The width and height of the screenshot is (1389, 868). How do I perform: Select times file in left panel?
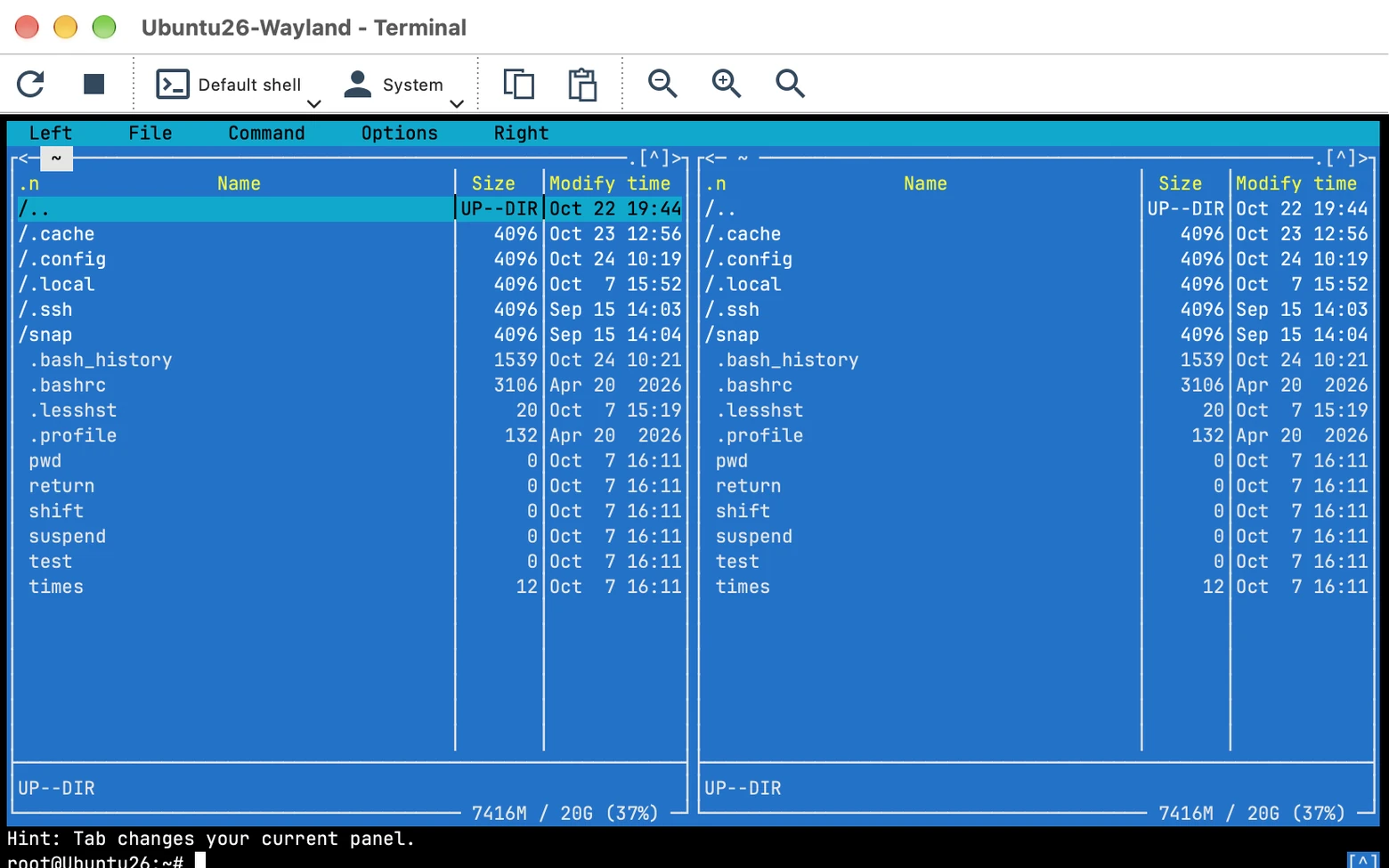349,588
